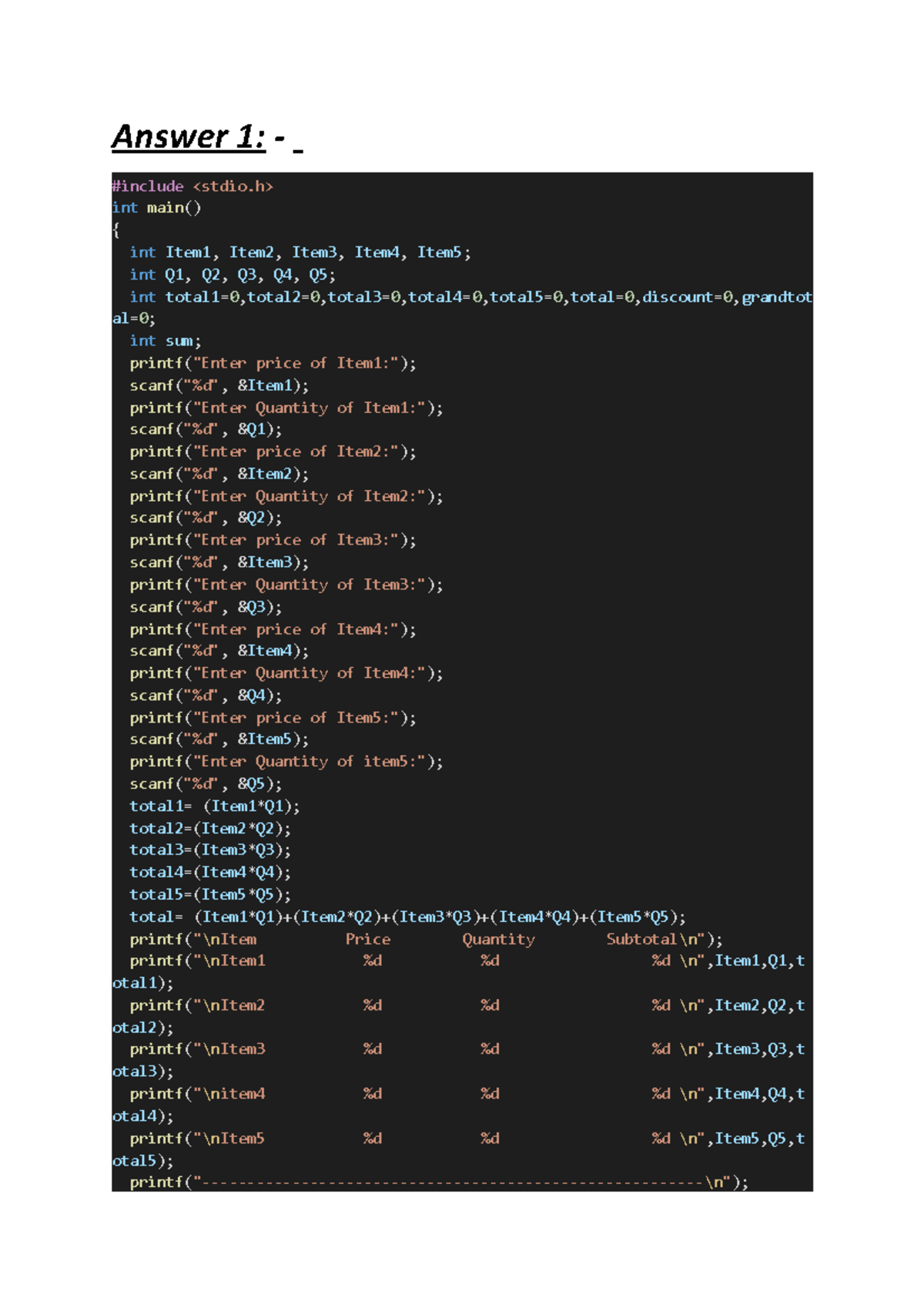This screenshot has width=924, height=1308.
Task: Click the scanf line reading &Q5
Action: (x=206, y=784)
